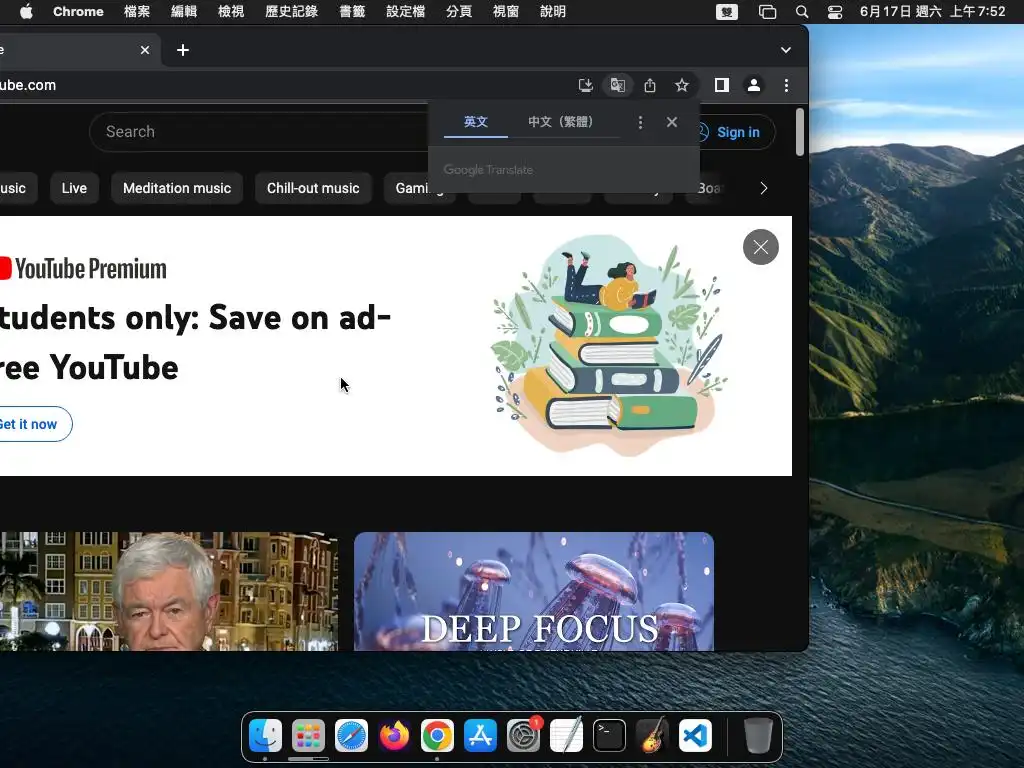This screenshot has width=1024, height=768.
Task: Open Terminal from the Dock
Action: (609, 736)
